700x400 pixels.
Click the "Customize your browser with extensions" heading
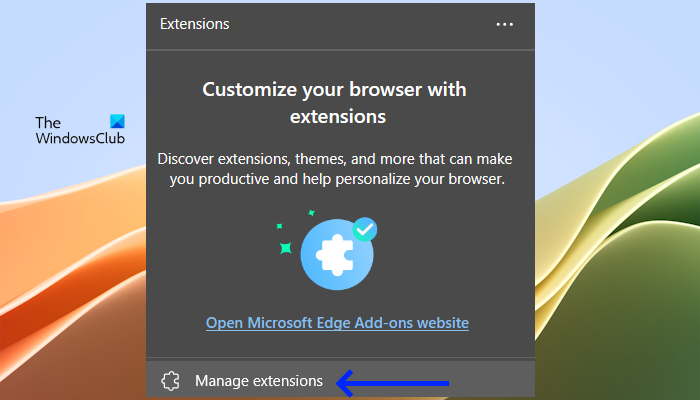point(336,102)
